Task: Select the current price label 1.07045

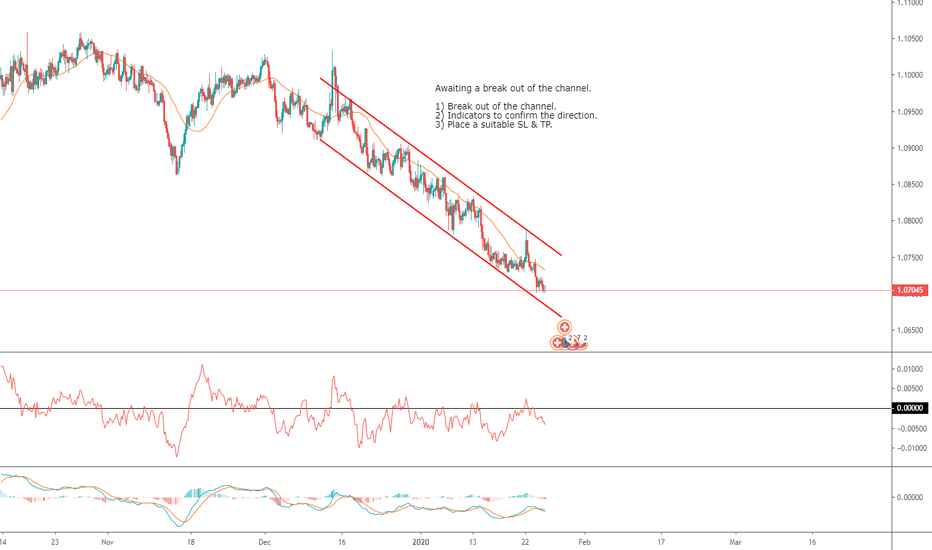Action: pos(909,290)
